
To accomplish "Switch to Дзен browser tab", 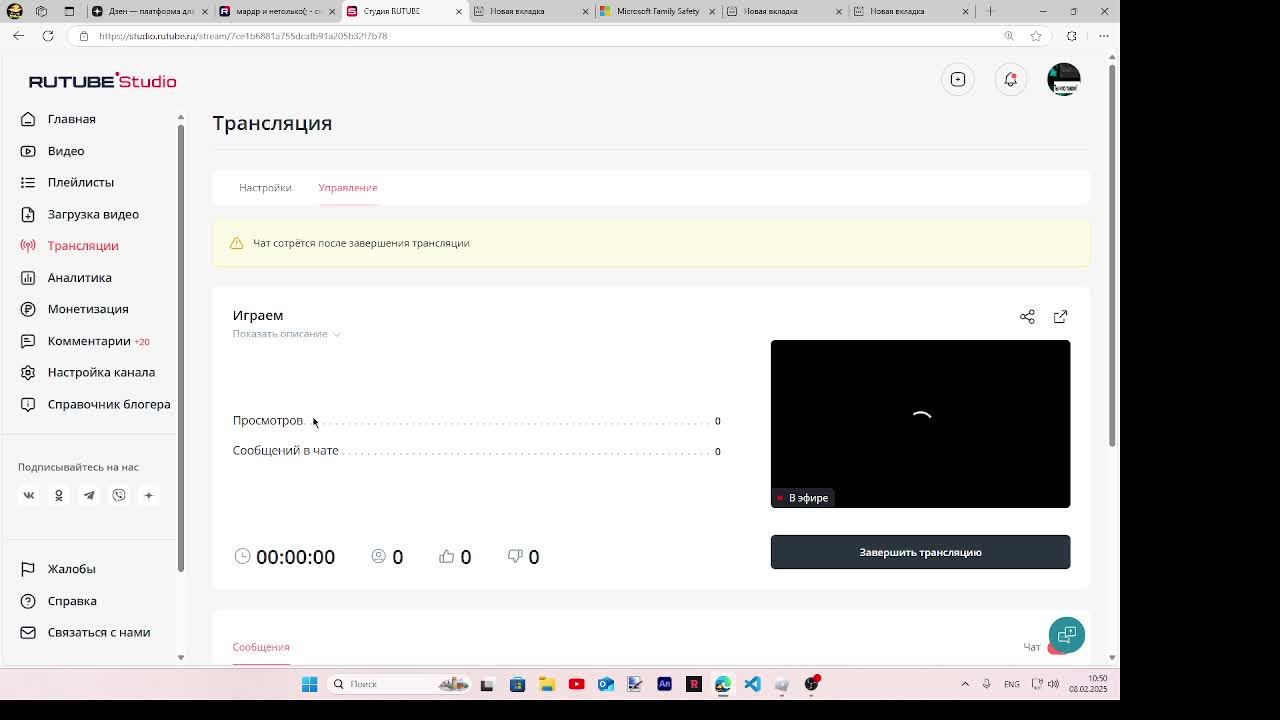I will pos(150,11).
